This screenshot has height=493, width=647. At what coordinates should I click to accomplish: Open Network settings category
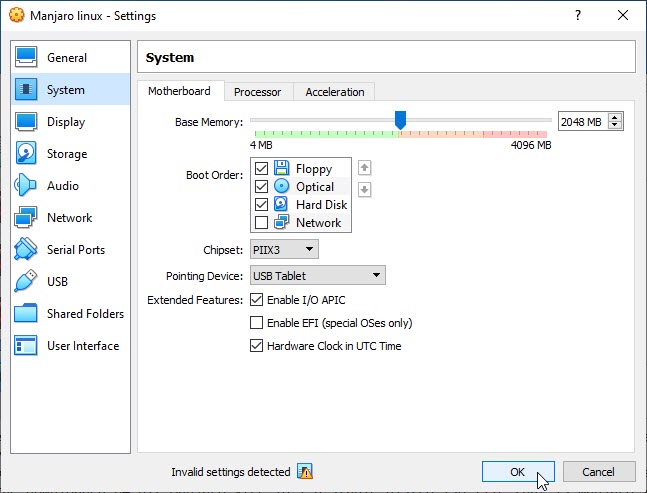pos(71,217)
